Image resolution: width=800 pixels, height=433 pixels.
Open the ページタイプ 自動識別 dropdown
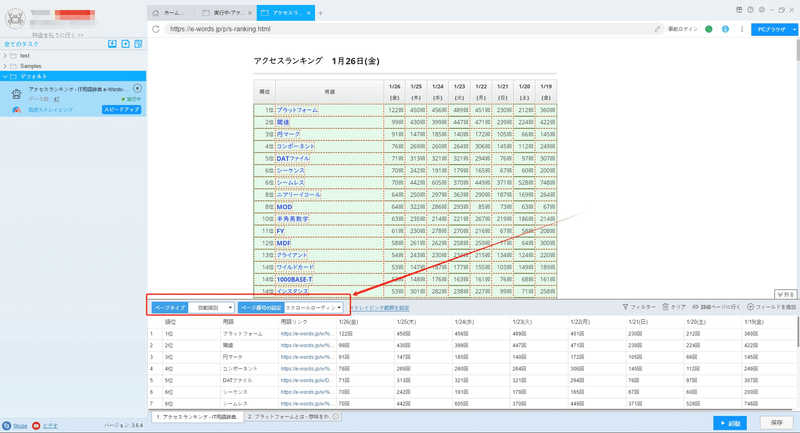(211, 308)
